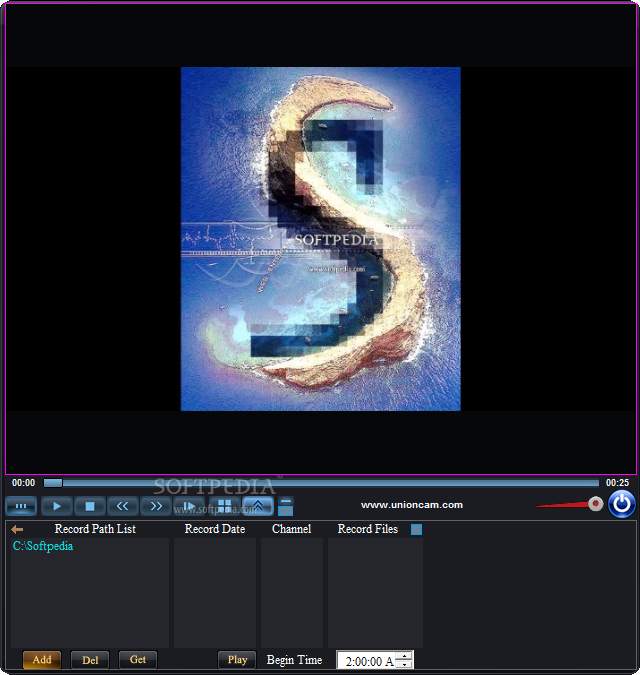The width and height of the screenshot is (640, 675).
Task: Click the video display showing the island
Action: [321, 239]
